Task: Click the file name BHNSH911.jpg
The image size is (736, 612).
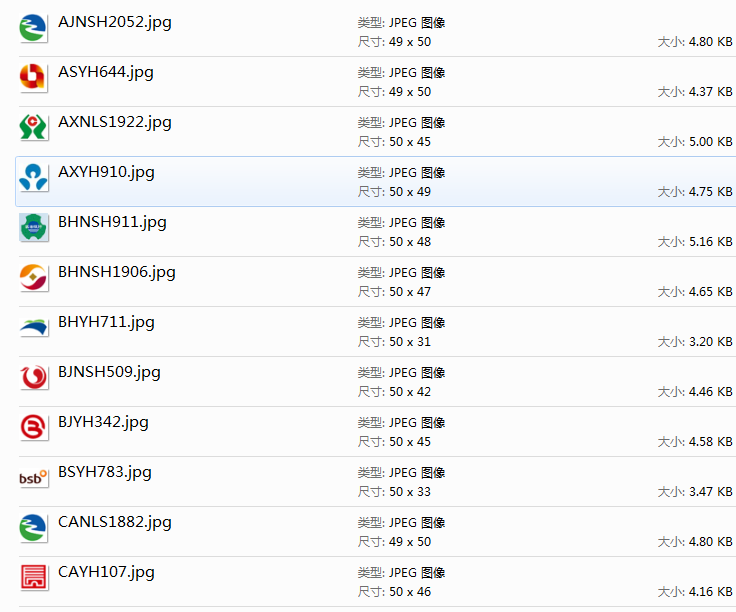Action: point(112,222)
